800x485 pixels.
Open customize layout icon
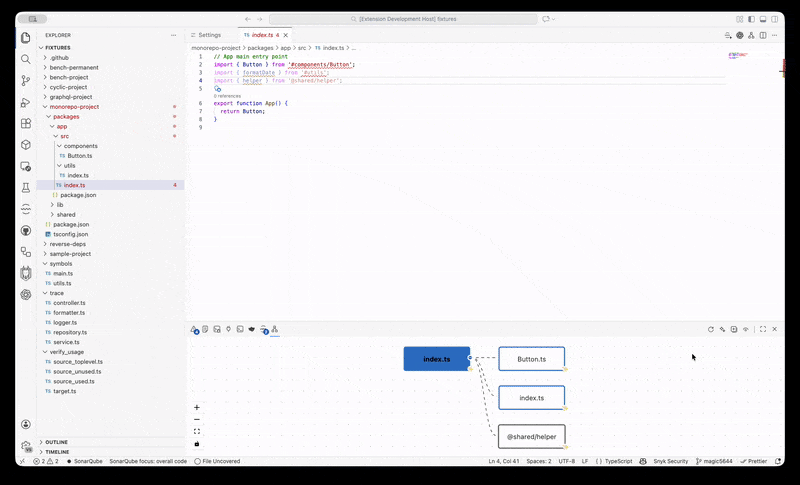pyautogui.click(x=739, y=19)
